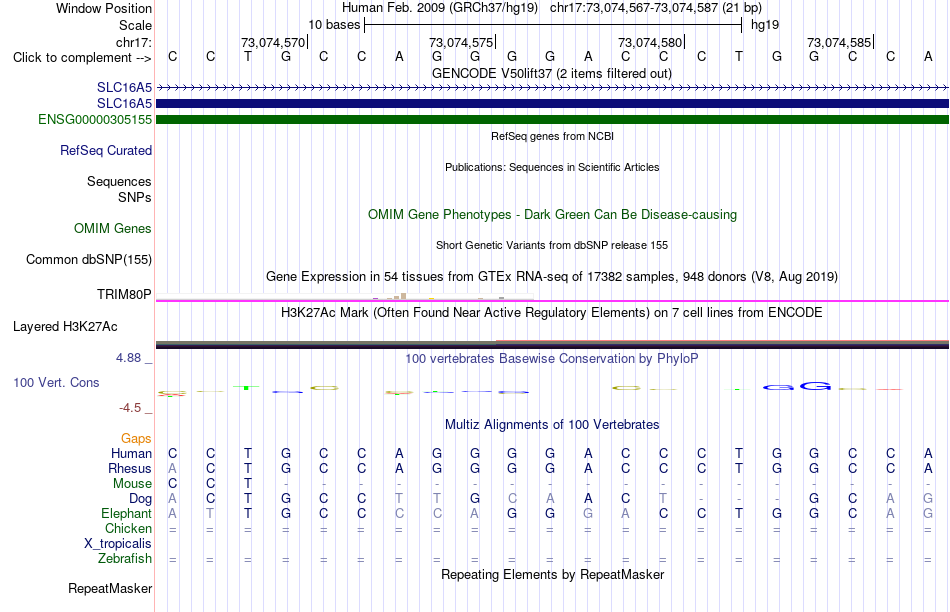Click the 100 Vert. Cons track label
The height and width of the screenshot is (612, 950).
56,382
